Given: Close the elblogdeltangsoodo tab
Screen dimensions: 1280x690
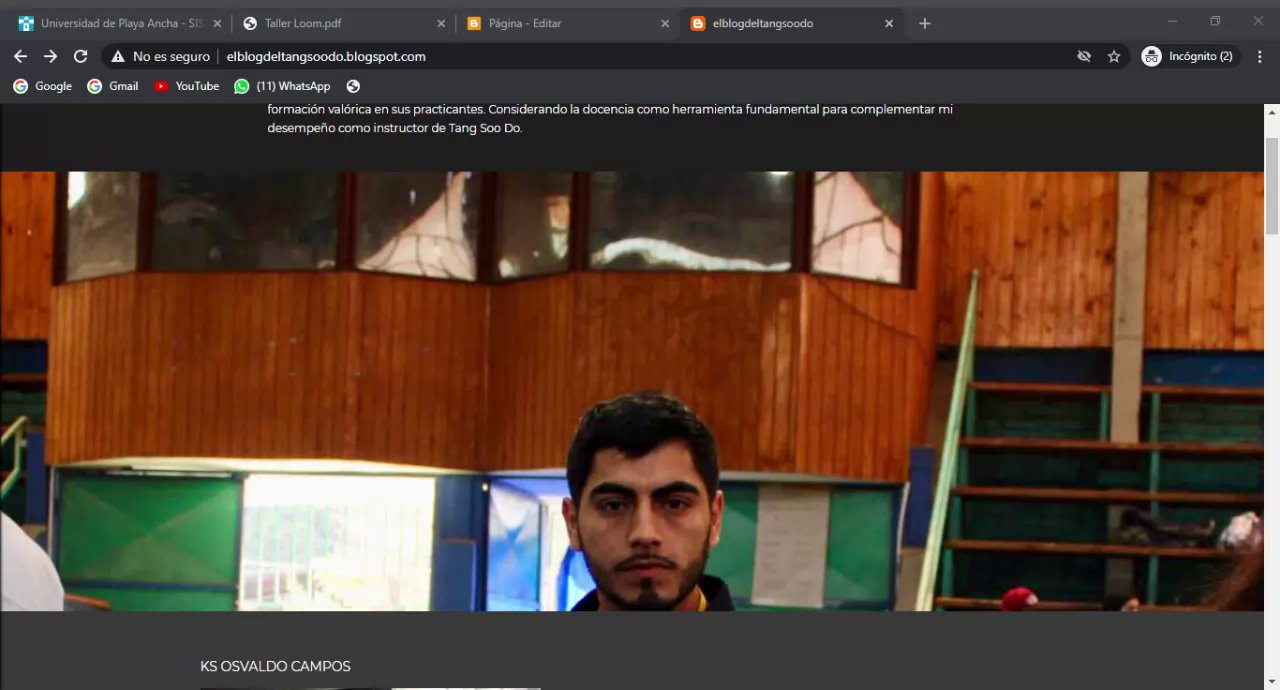Looking at the screenshot, I should pos(889,23).
